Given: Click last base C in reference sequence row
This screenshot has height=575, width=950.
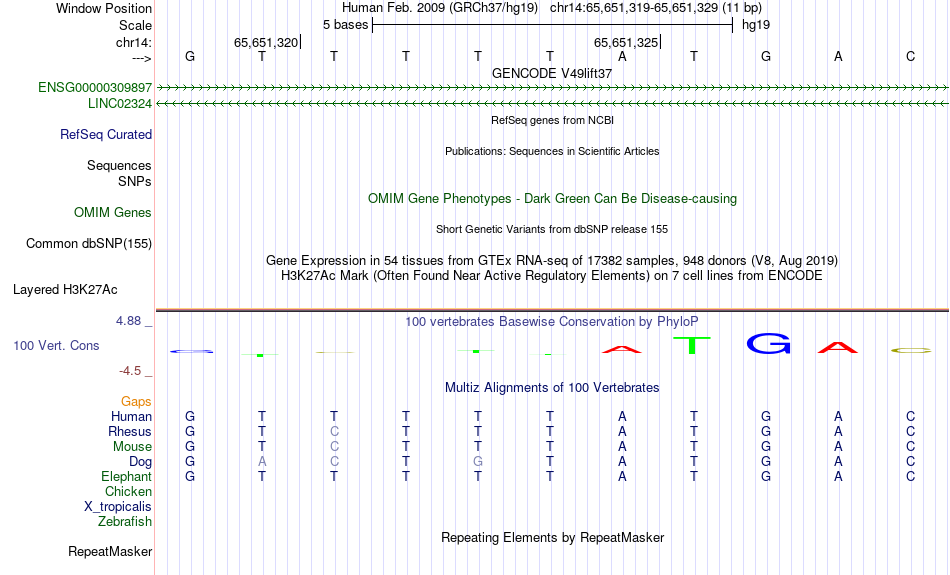Looking at the screenshot, I should coord(910,56).
